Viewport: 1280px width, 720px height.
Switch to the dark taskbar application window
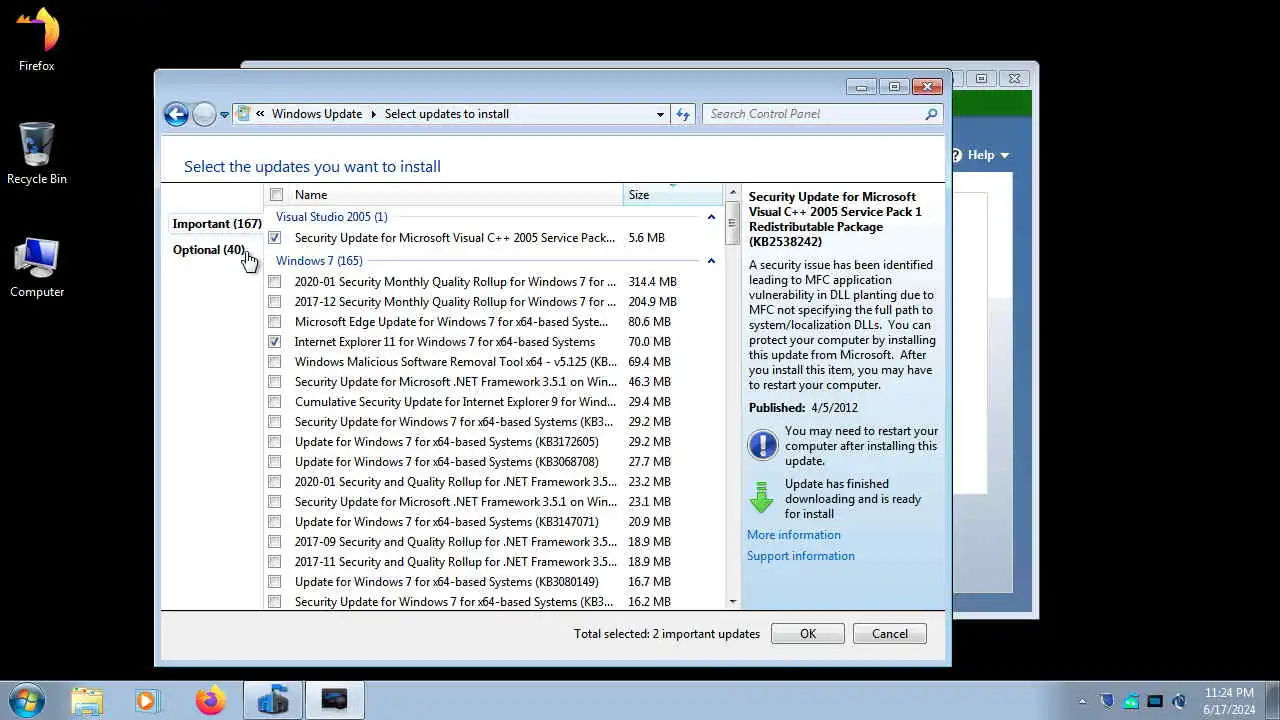click(x=334, y=701)
